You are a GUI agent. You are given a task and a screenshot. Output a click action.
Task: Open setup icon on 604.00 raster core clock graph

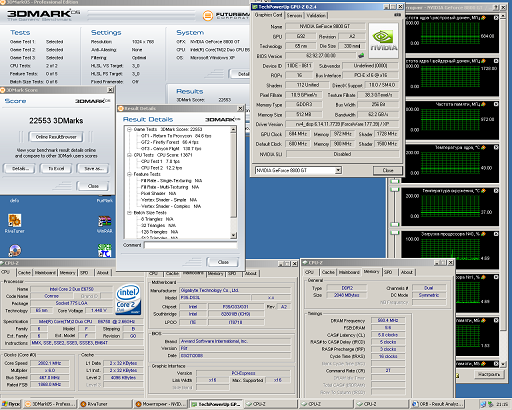[x=484, y=18]
